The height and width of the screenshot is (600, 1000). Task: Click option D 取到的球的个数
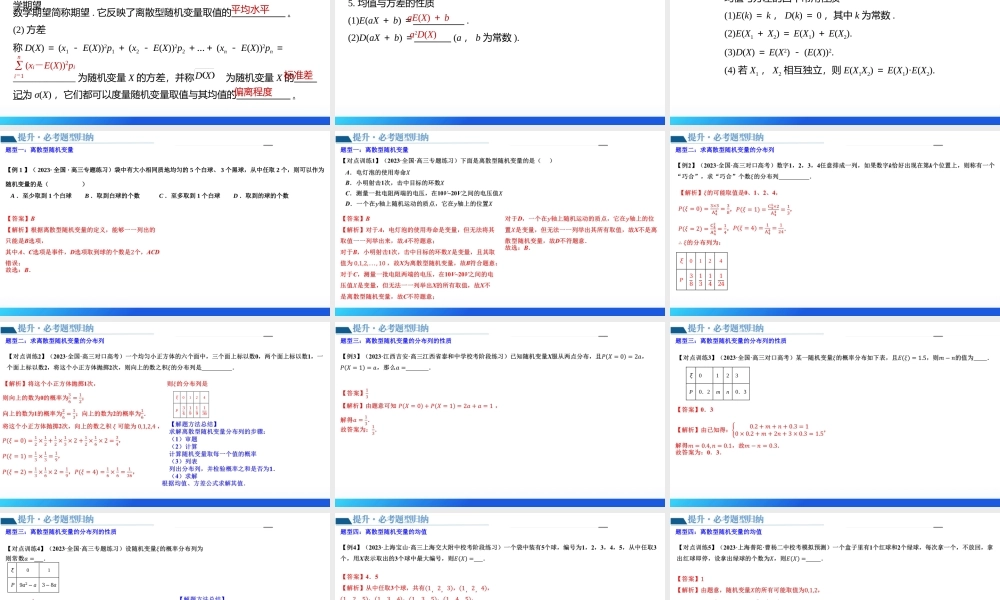tap(261, 196)
